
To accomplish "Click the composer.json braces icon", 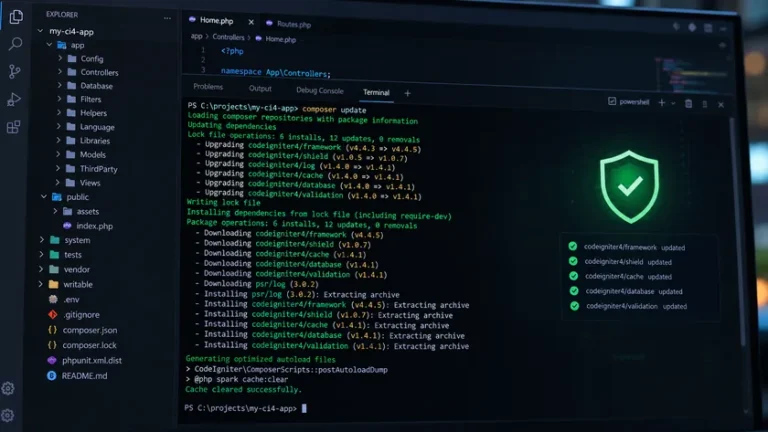I will click(52, 330).
